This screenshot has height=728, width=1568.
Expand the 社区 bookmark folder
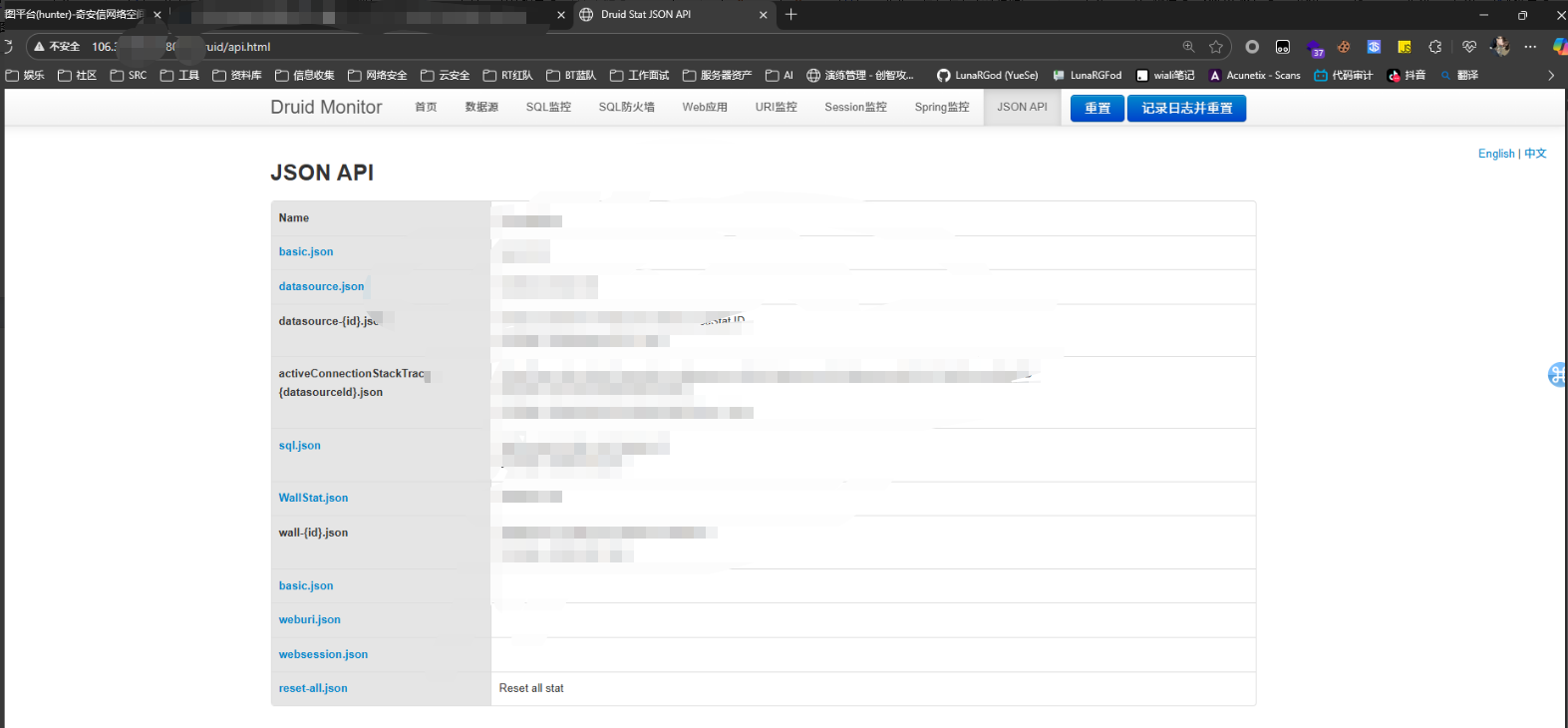(78, 76)
